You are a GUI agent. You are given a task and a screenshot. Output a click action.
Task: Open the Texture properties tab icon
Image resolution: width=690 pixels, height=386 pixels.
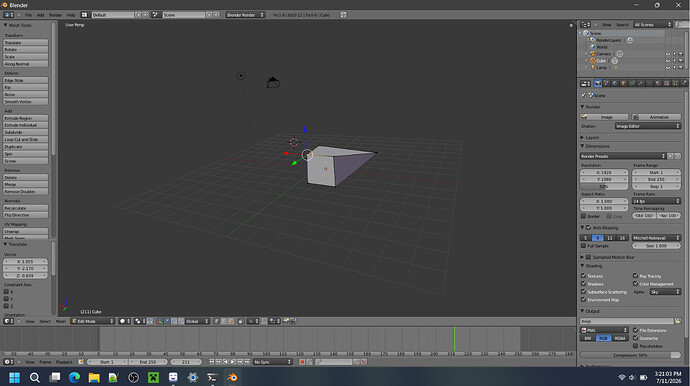[x=667, y=83]
